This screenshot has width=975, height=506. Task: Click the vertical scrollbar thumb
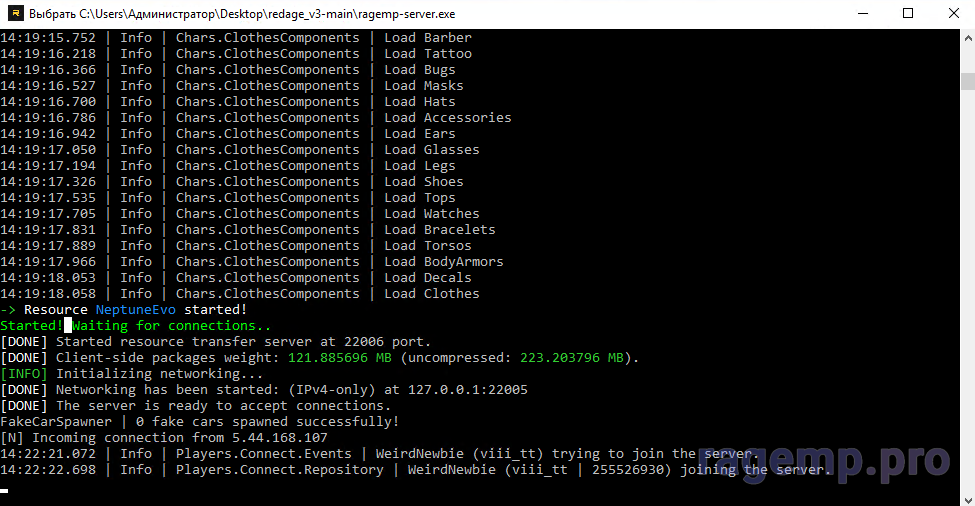click(x=967, y=81)
